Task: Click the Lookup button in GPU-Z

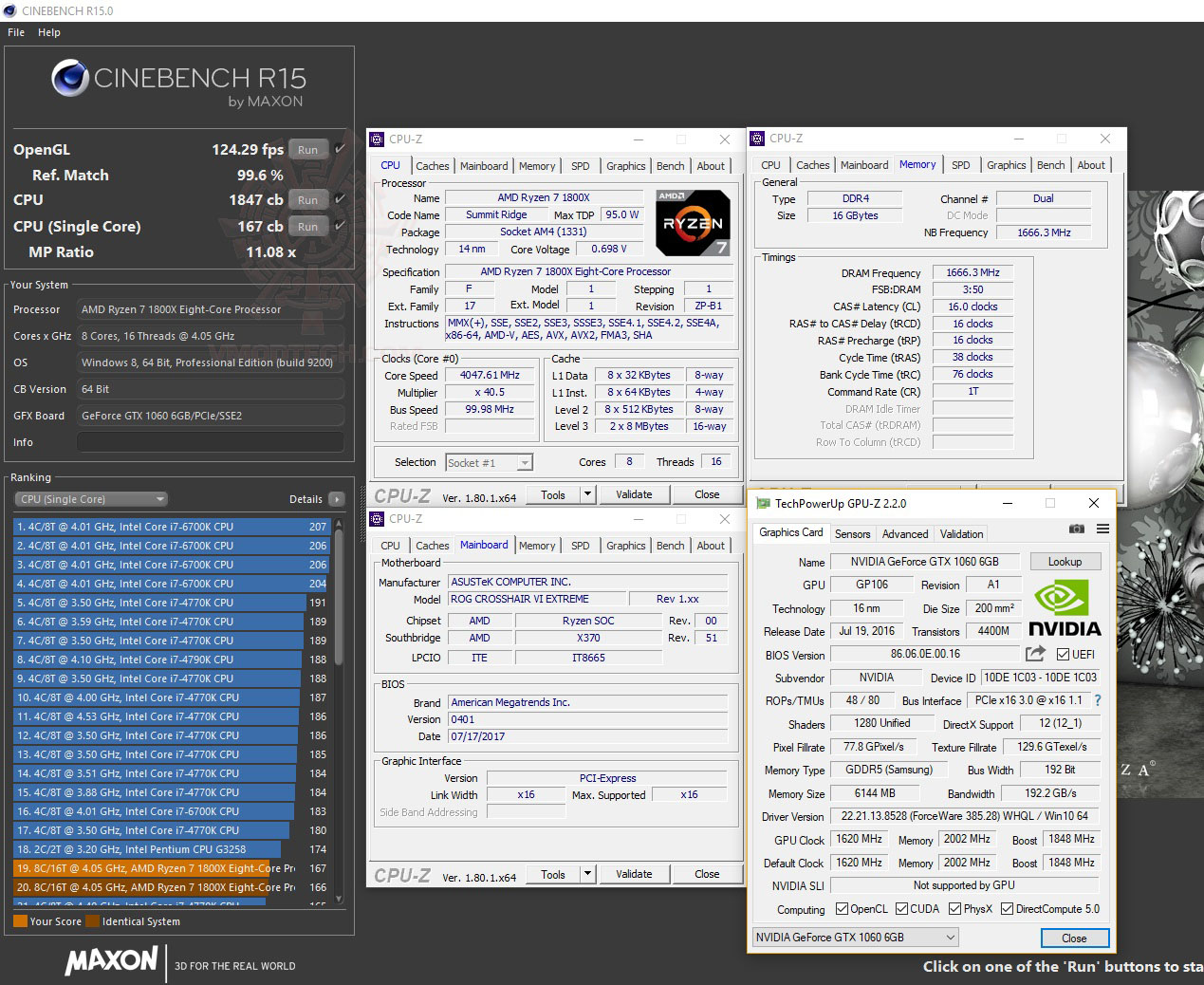Action: point(1065,561)
